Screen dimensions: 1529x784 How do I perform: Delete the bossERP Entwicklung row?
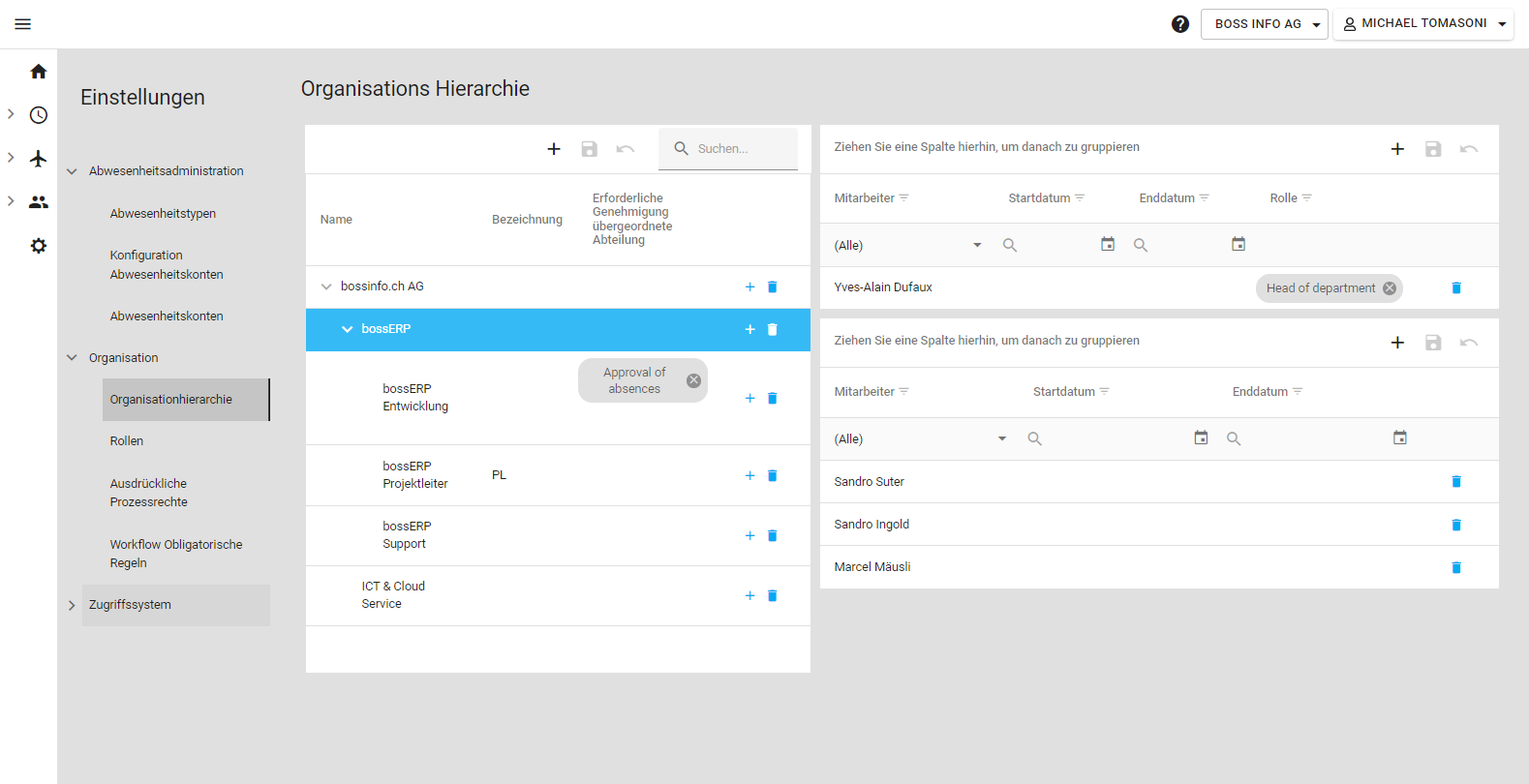(x=773, y=398)
